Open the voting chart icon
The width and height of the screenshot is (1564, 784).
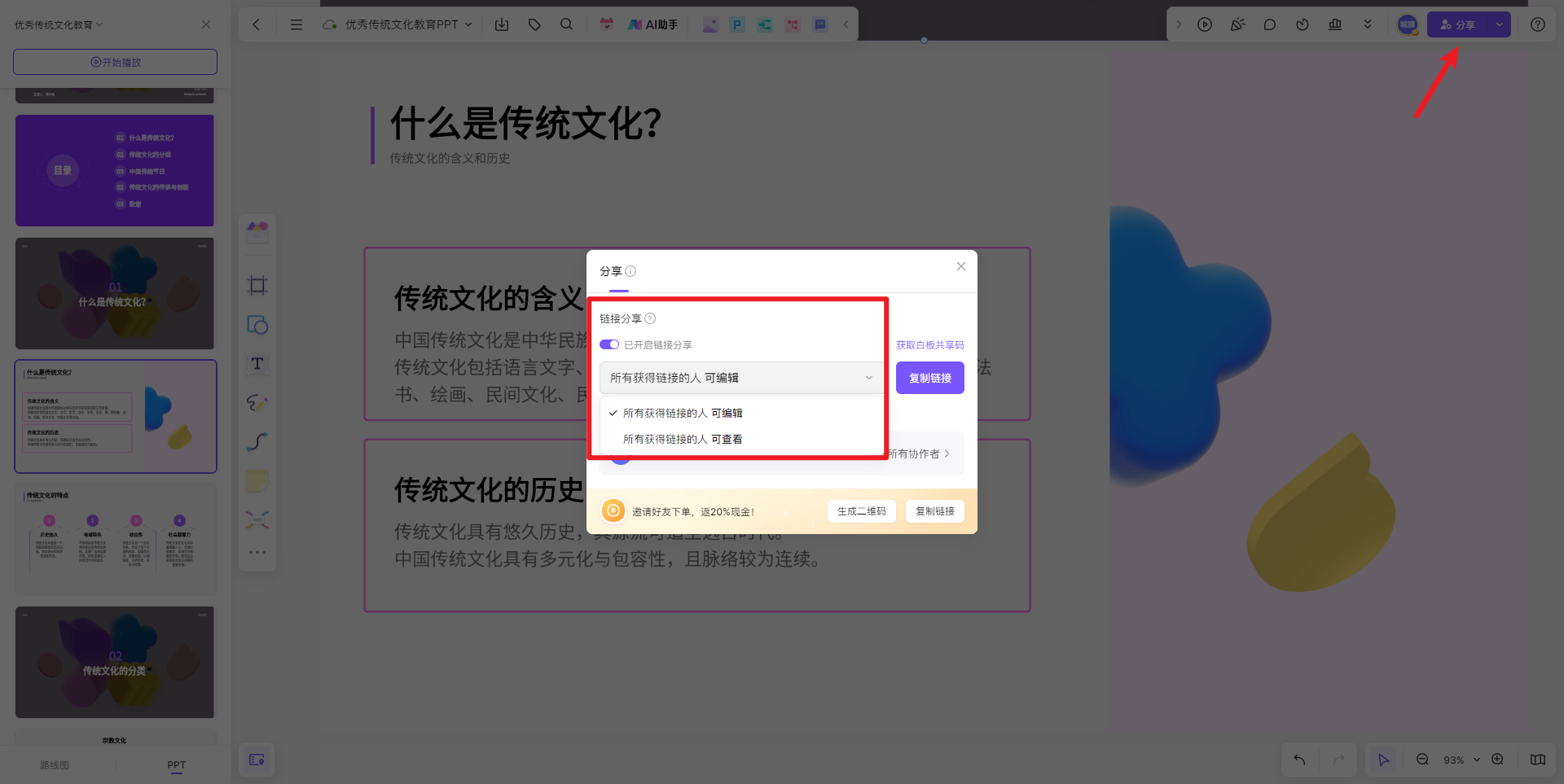(1335, 24)
